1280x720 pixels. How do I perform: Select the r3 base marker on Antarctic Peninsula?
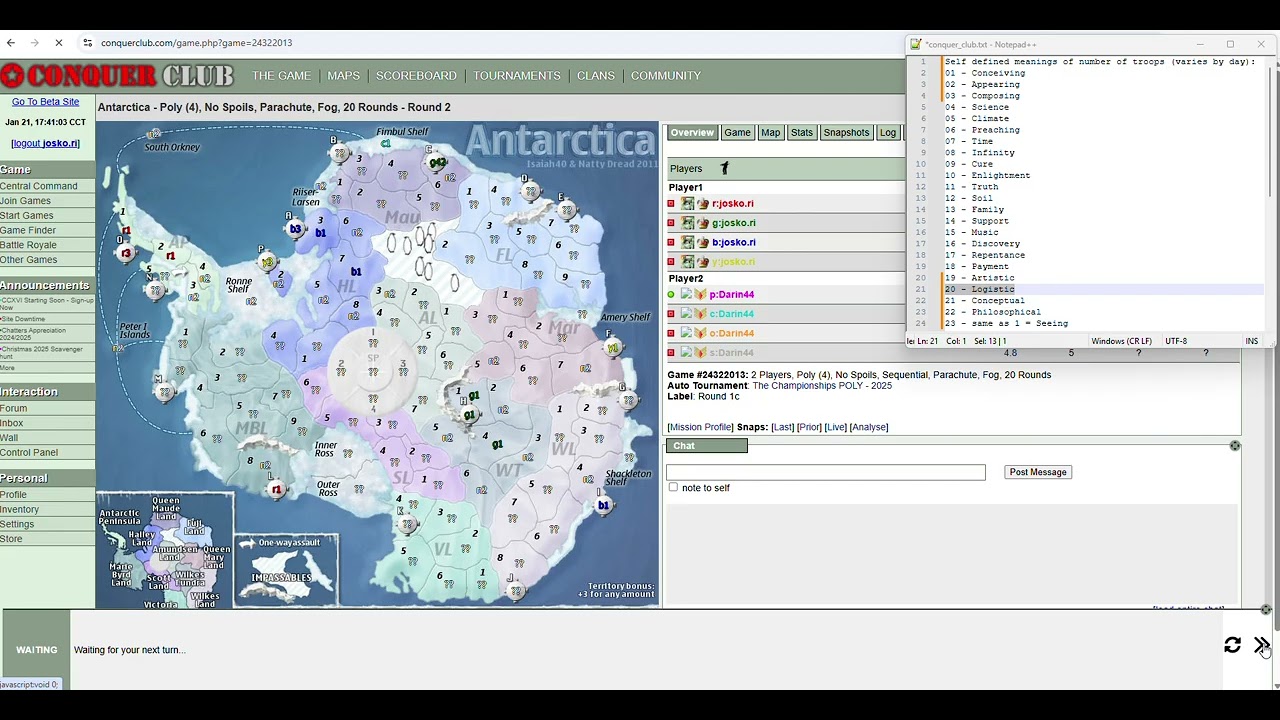125,253
